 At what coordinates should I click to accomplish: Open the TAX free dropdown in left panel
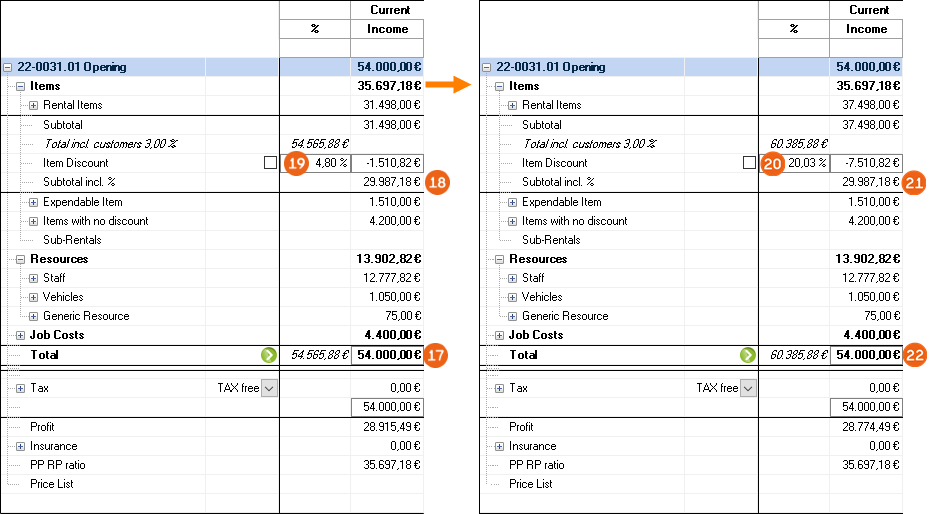click(x=269, y=388)
